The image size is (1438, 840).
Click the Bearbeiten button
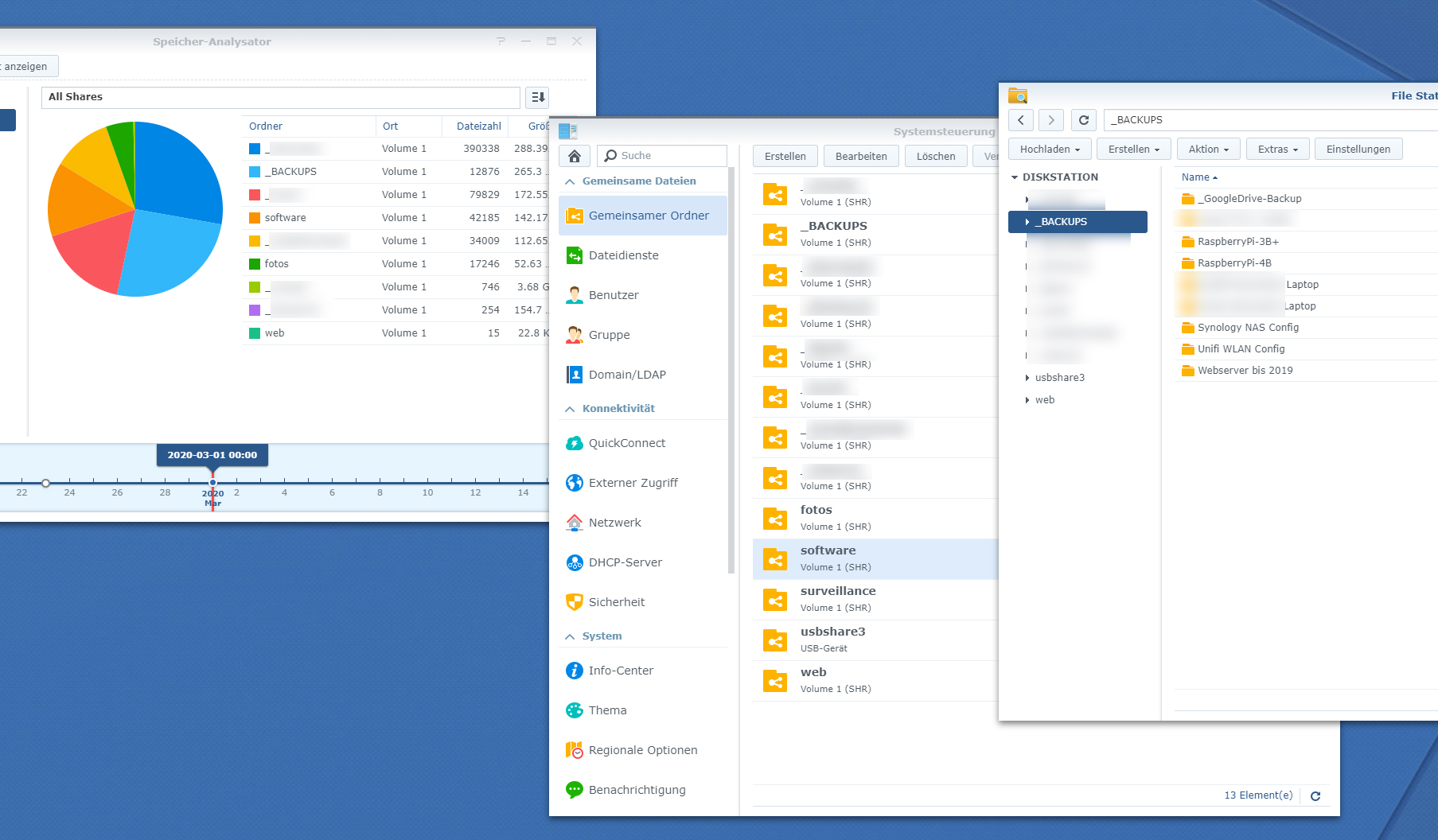(861, 156)
